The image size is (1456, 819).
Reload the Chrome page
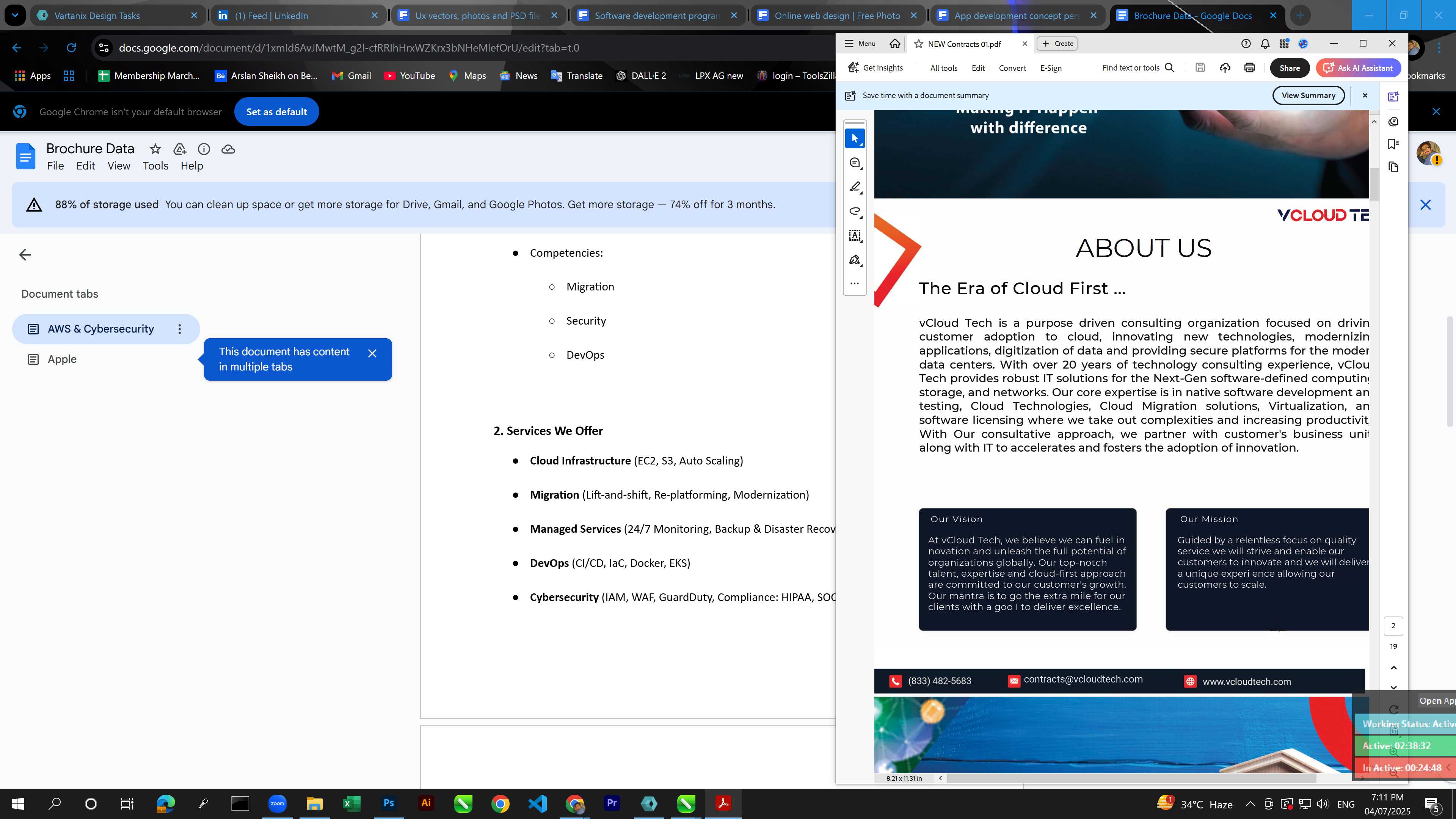71,48
